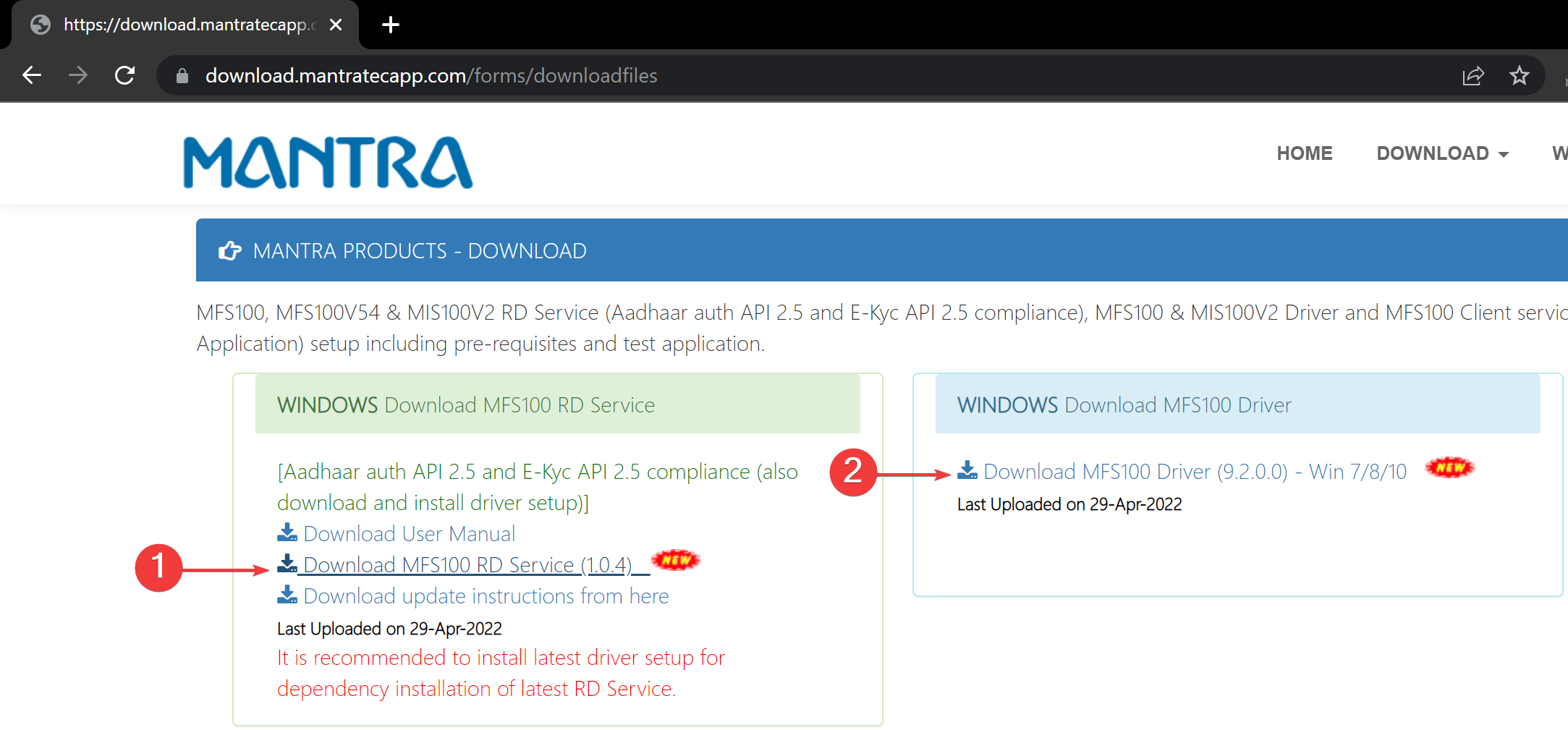Open Download User Manual link

410,534
